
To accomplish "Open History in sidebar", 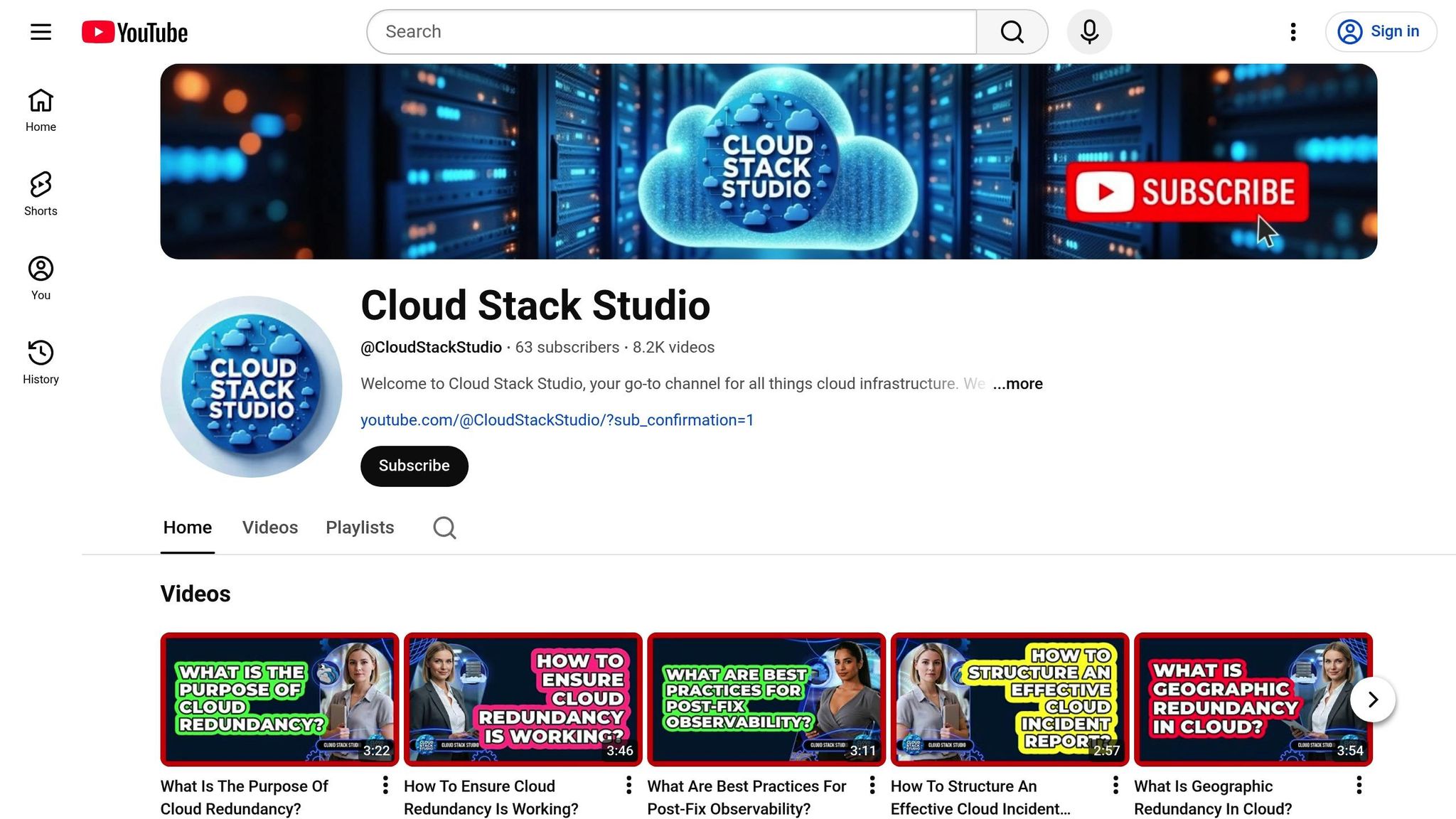I will [41, 362].
